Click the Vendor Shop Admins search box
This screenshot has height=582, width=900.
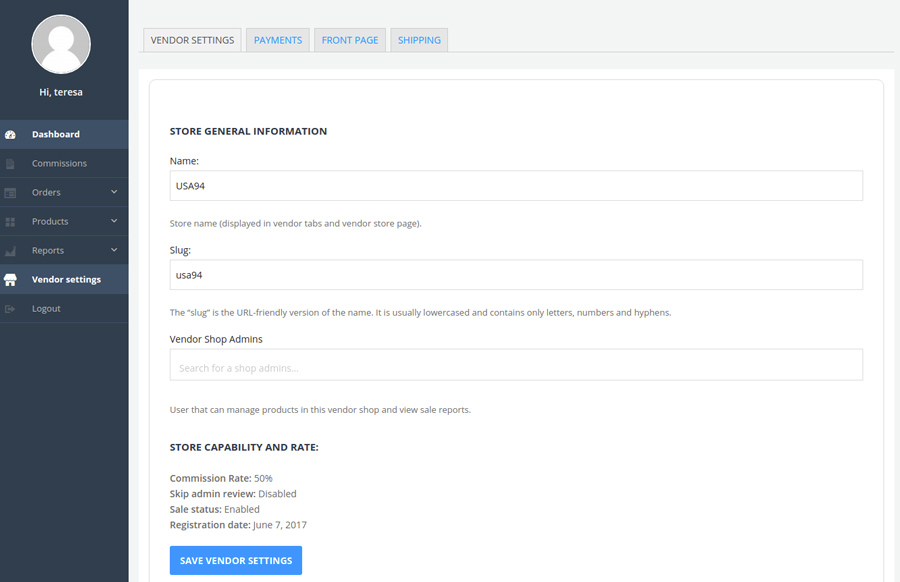[x=516, y=365]
